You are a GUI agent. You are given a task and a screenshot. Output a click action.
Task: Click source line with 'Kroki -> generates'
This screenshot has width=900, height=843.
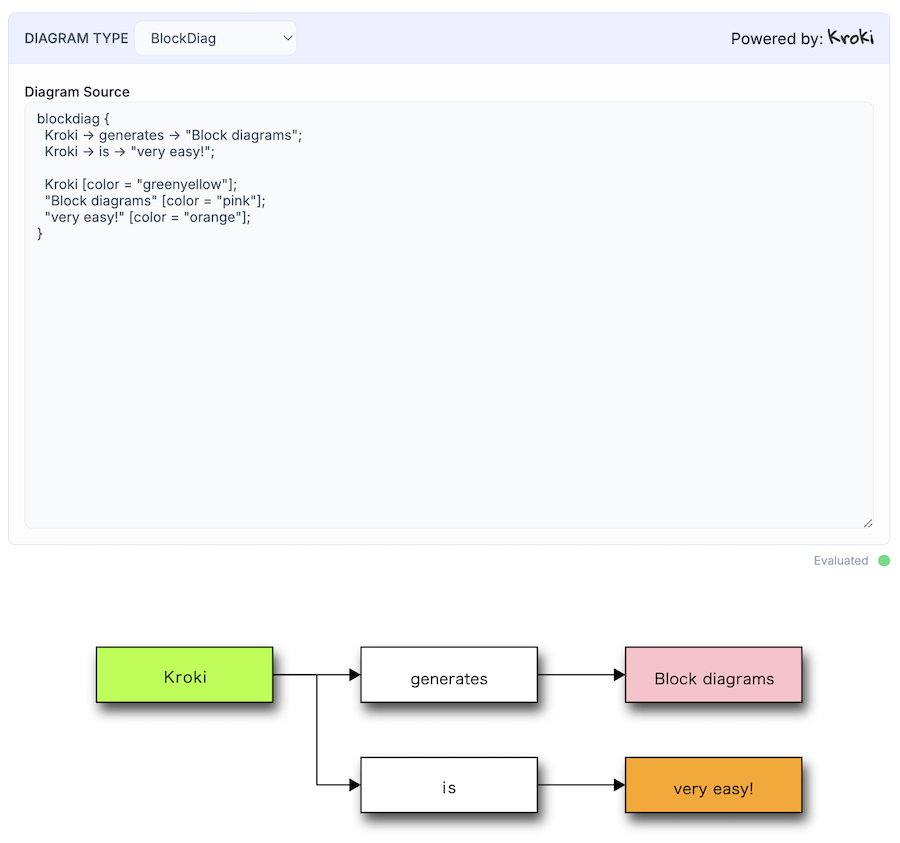pos(173,135)
